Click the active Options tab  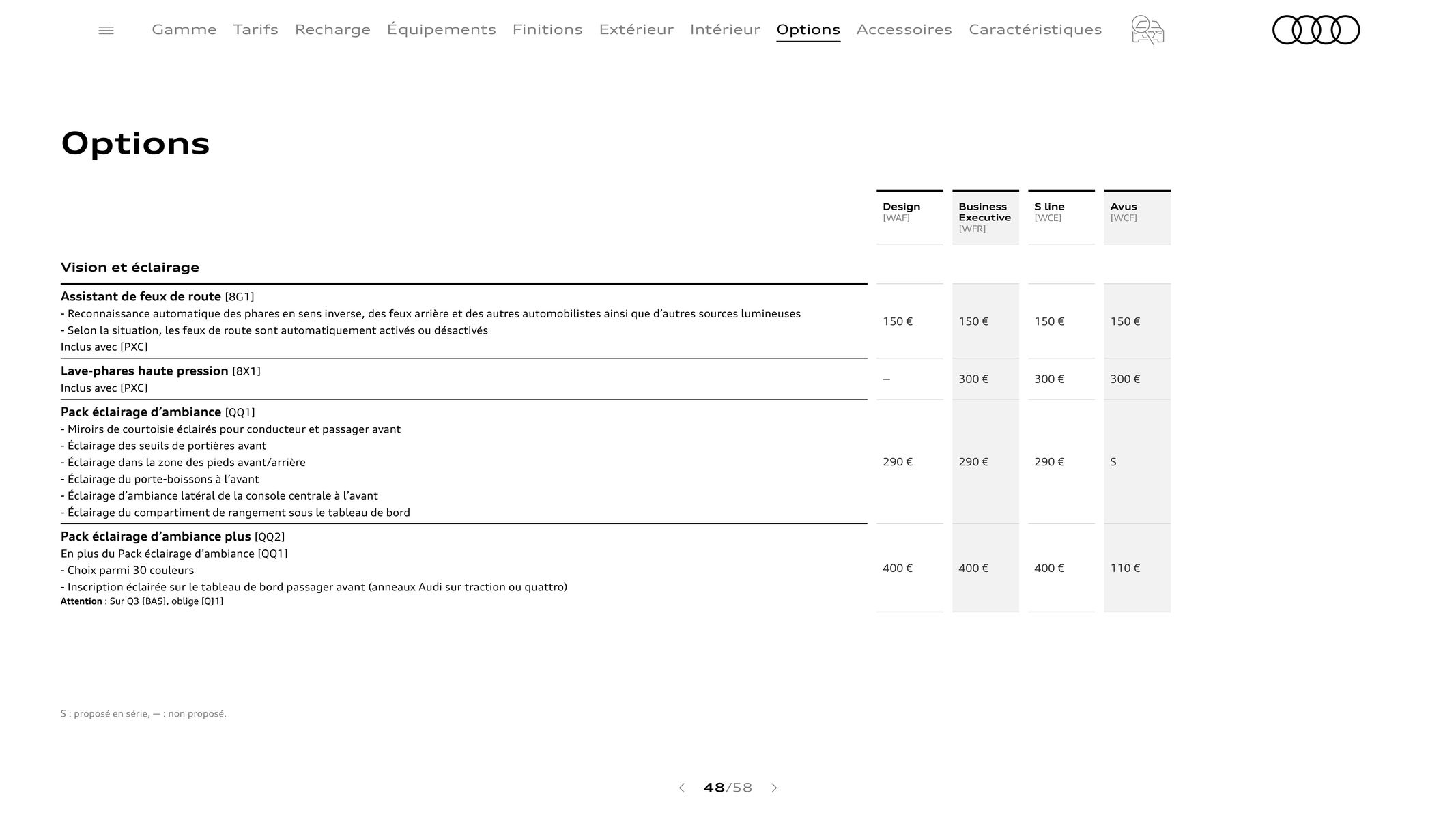(x=808, y=29)
